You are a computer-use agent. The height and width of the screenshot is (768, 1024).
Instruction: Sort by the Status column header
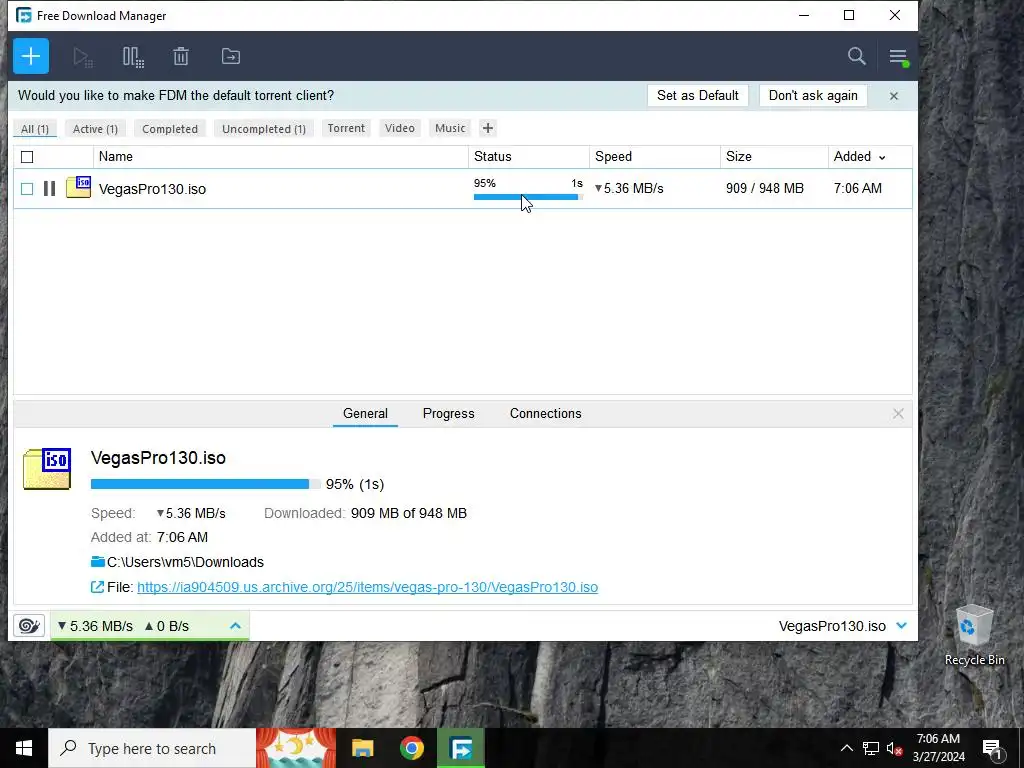point(529,157)
